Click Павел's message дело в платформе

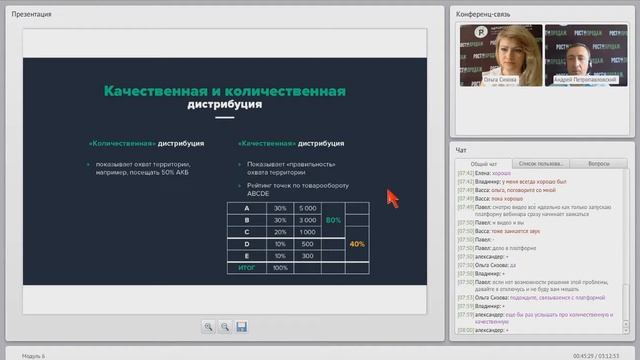(514, 248)
